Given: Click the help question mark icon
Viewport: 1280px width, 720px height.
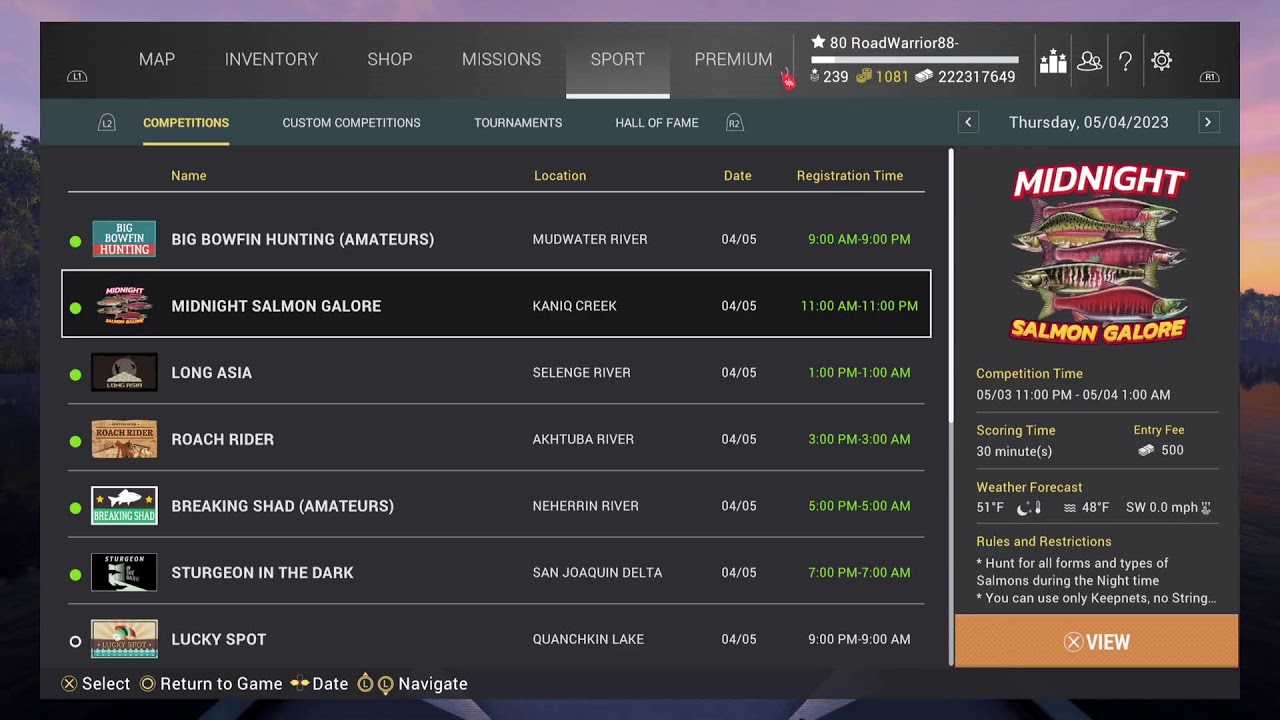Looking at the screenshot, I should click(x=1125, y=61).
